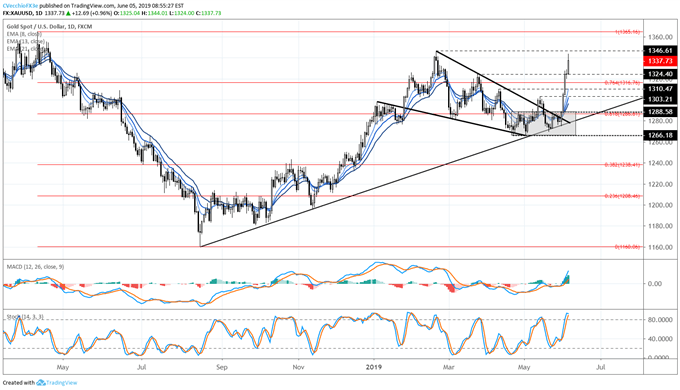The image size is (680, 390).
Task: Select the 1266.18 price level label
Action: [660, 135]
